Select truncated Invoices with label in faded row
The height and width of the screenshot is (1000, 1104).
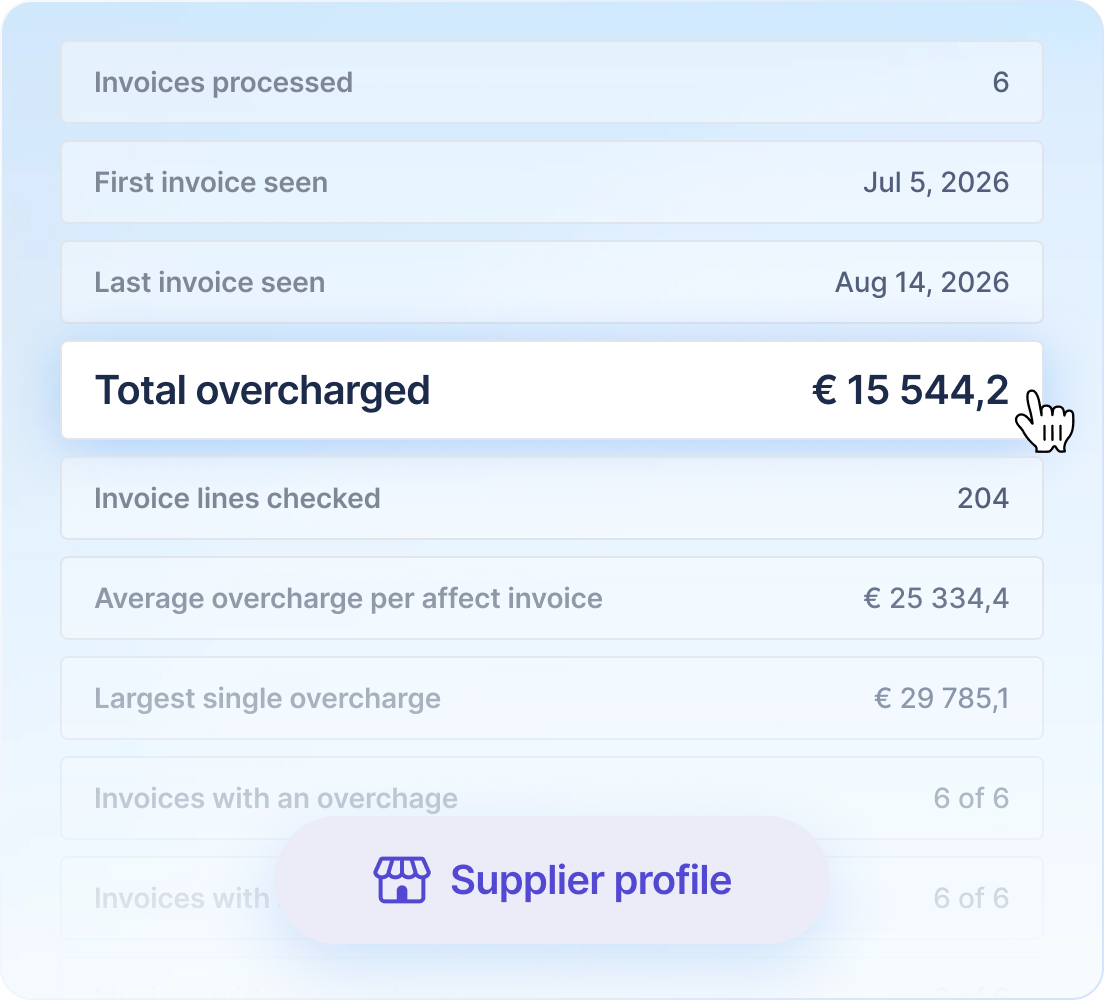coord(182,899)
